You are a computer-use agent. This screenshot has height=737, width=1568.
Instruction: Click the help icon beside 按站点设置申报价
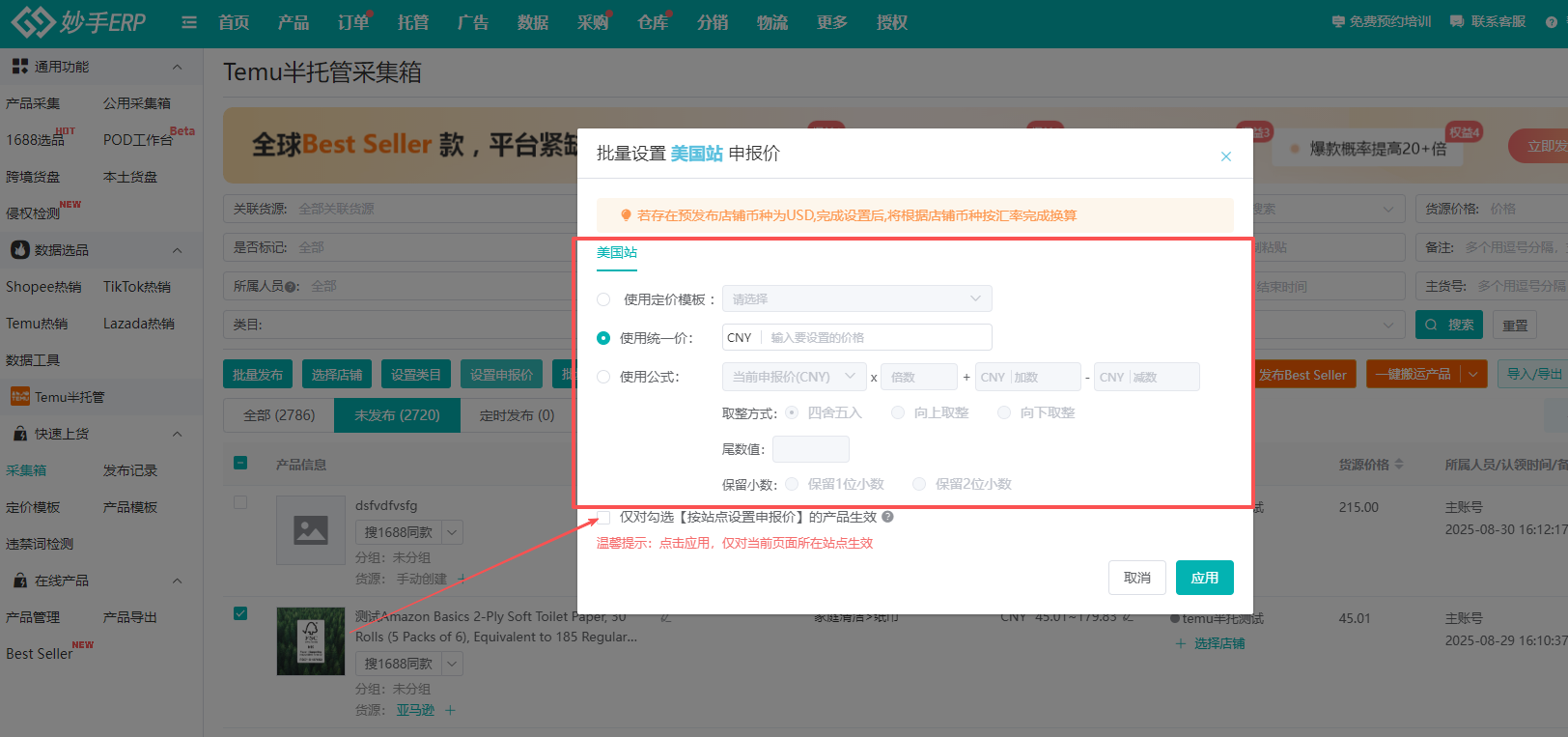(887, 517)
